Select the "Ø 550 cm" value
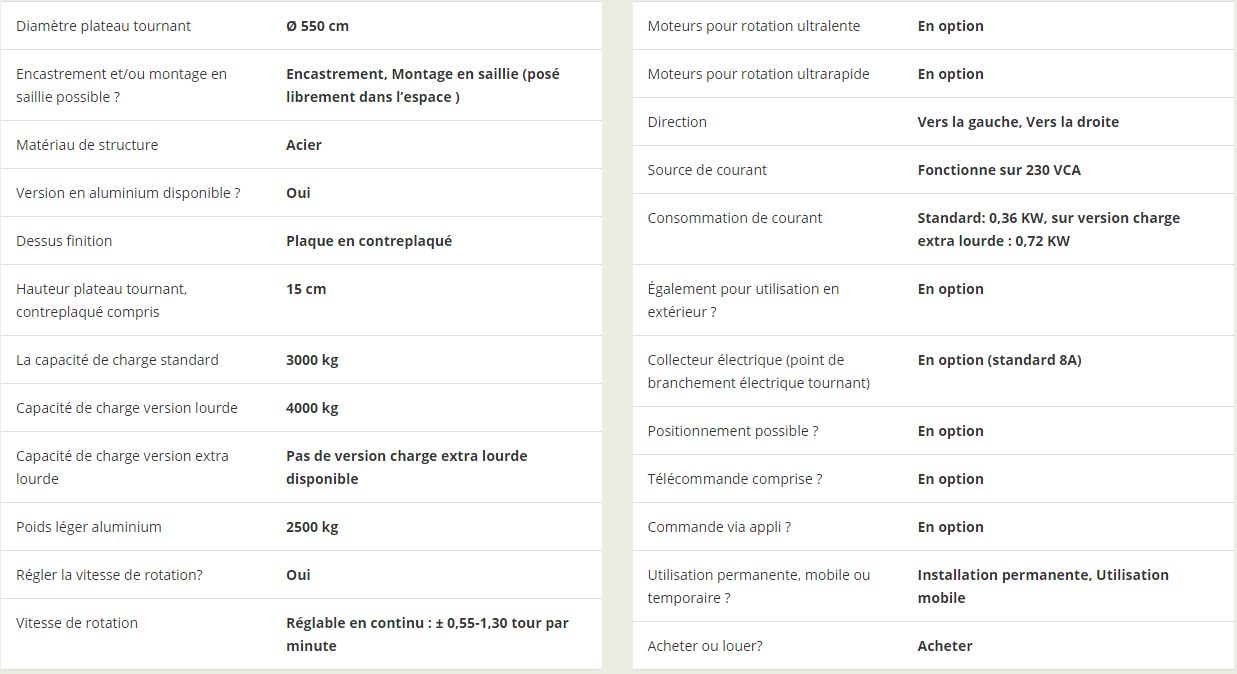Viewport: 1237px width, 674px height. tap(317, 26)
